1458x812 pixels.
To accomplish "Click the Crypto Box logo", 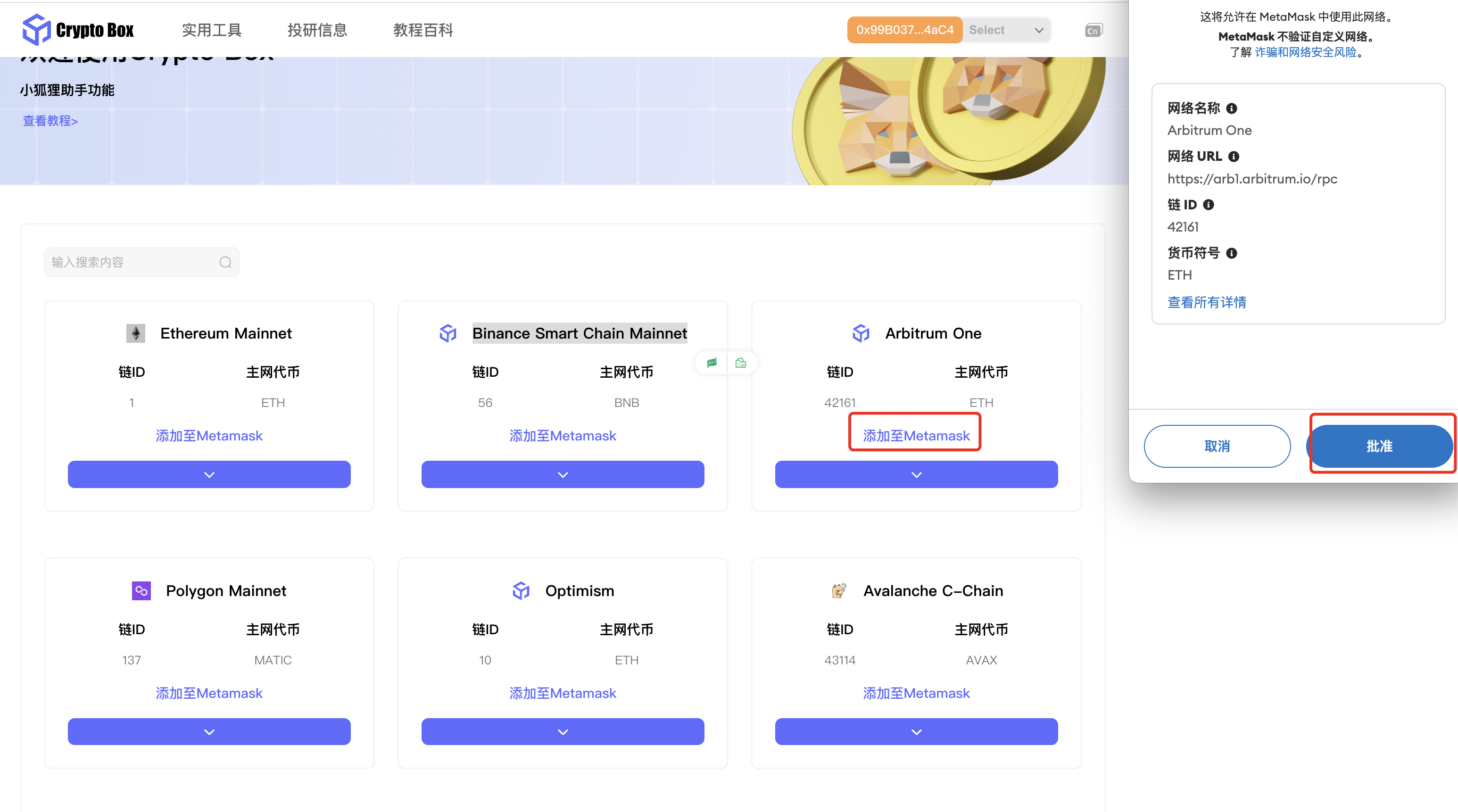I will pos(77,29).
